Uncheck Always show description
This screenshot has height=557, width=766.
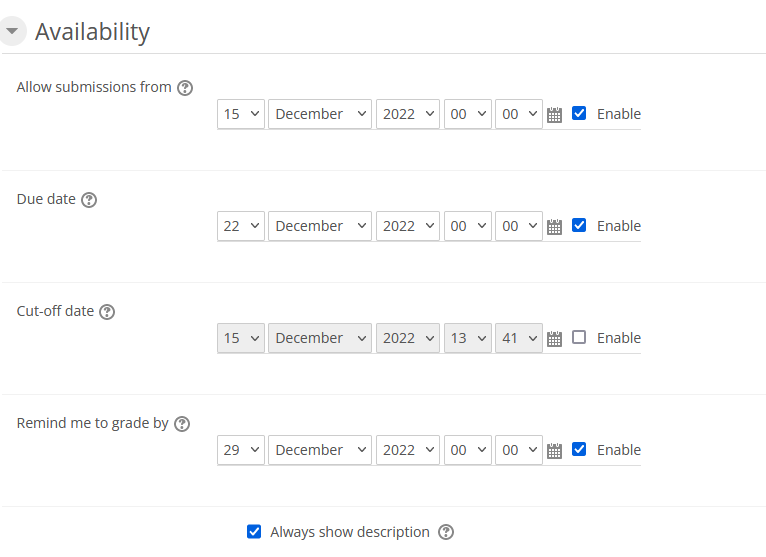[x=254, y=532]
